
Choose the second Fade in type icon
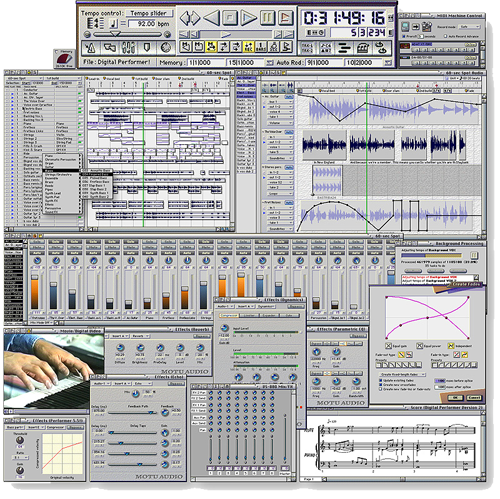click(464, 355)
